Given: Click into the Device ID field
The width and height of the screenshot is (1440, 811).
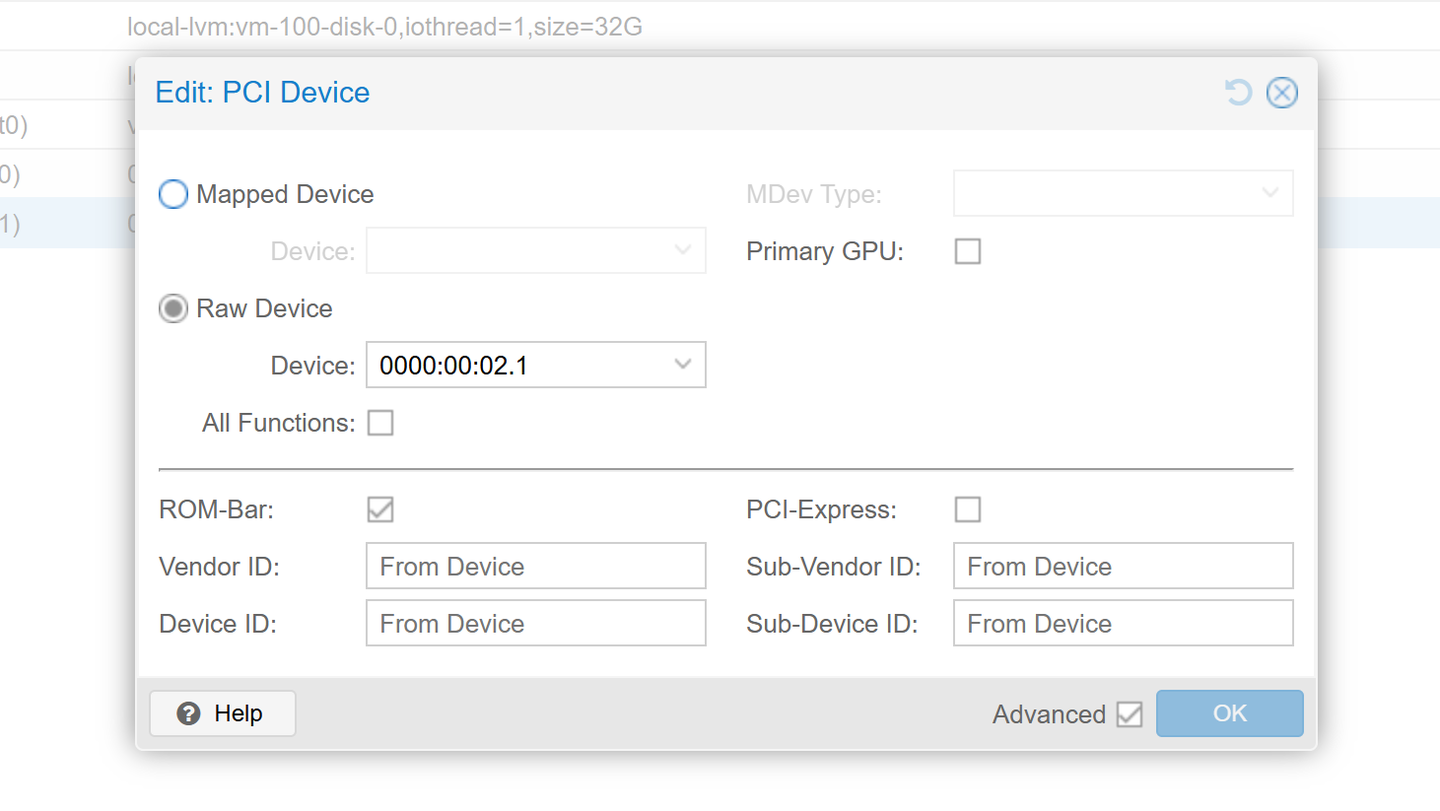Looking at the screenshot, I should (x=536, y=623).
